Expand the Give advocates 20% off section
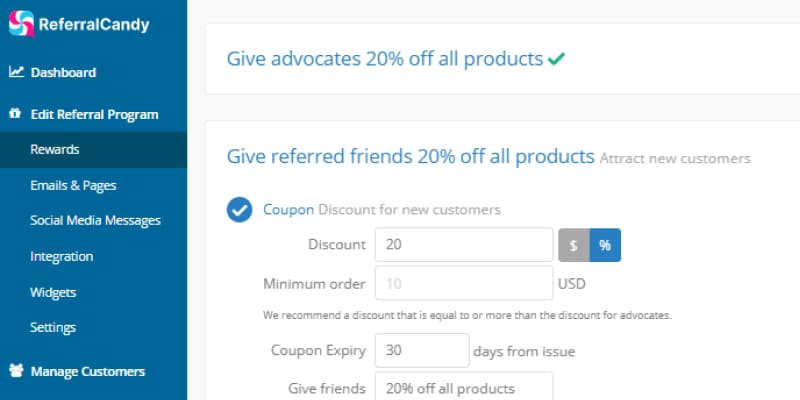 [385, 59]
